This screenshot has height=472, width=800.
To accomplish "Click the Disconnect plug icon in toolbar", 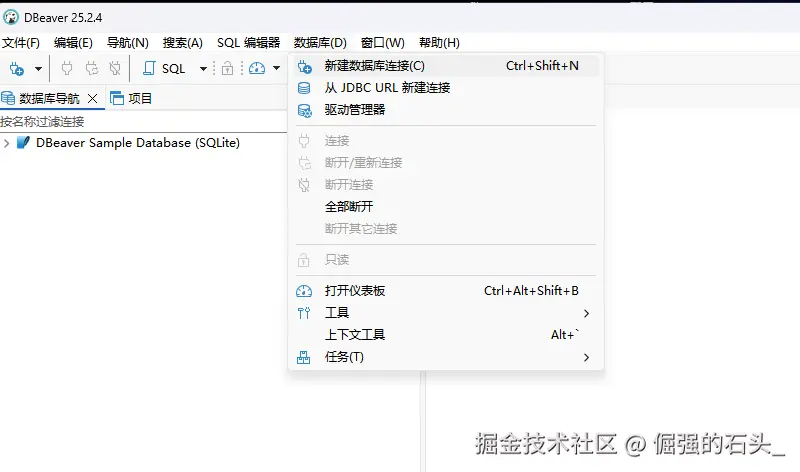I will (115, 68).
